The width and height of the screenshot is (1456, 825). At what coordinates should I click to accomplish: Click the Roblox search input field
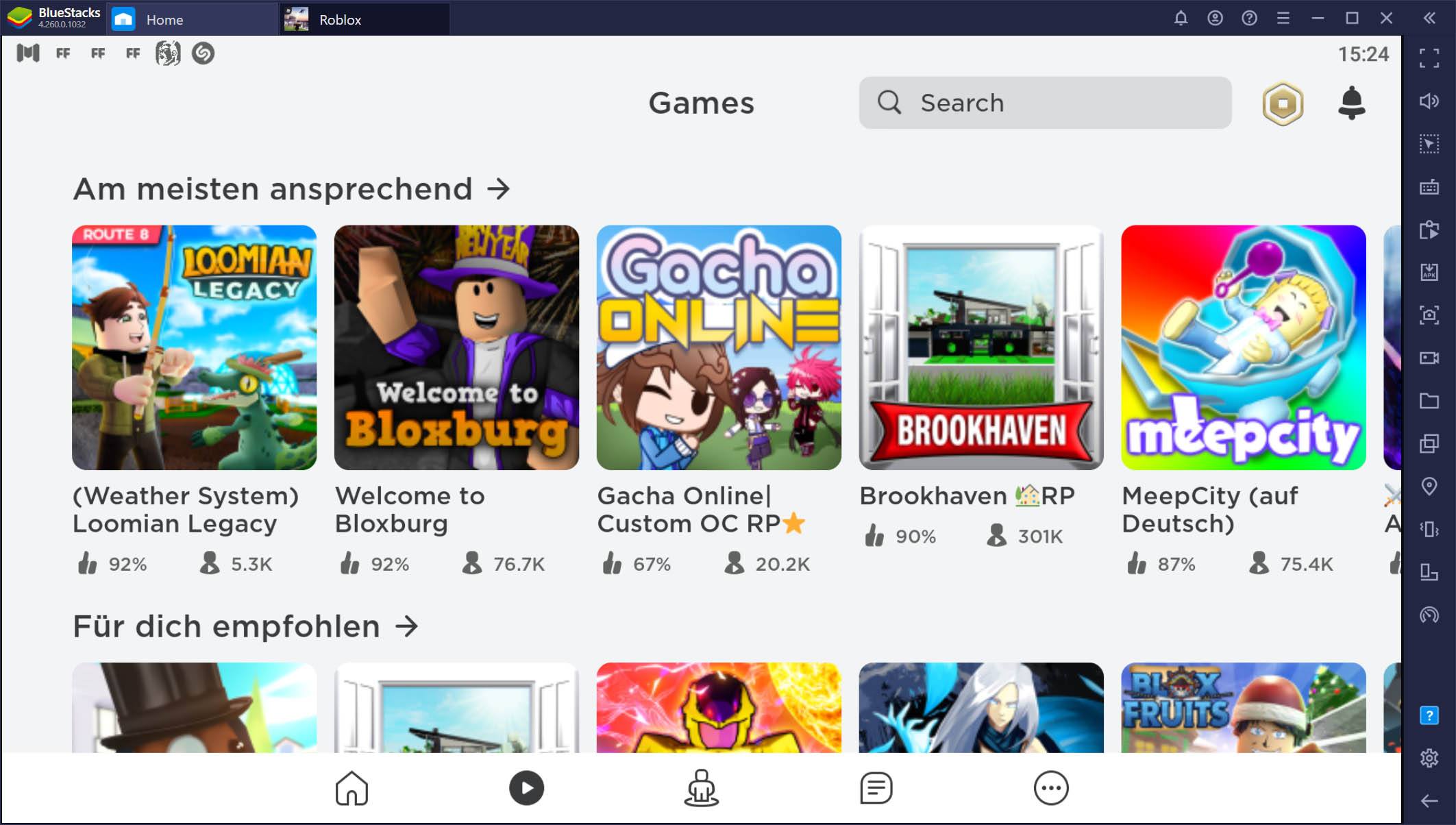pos(1044,102)
